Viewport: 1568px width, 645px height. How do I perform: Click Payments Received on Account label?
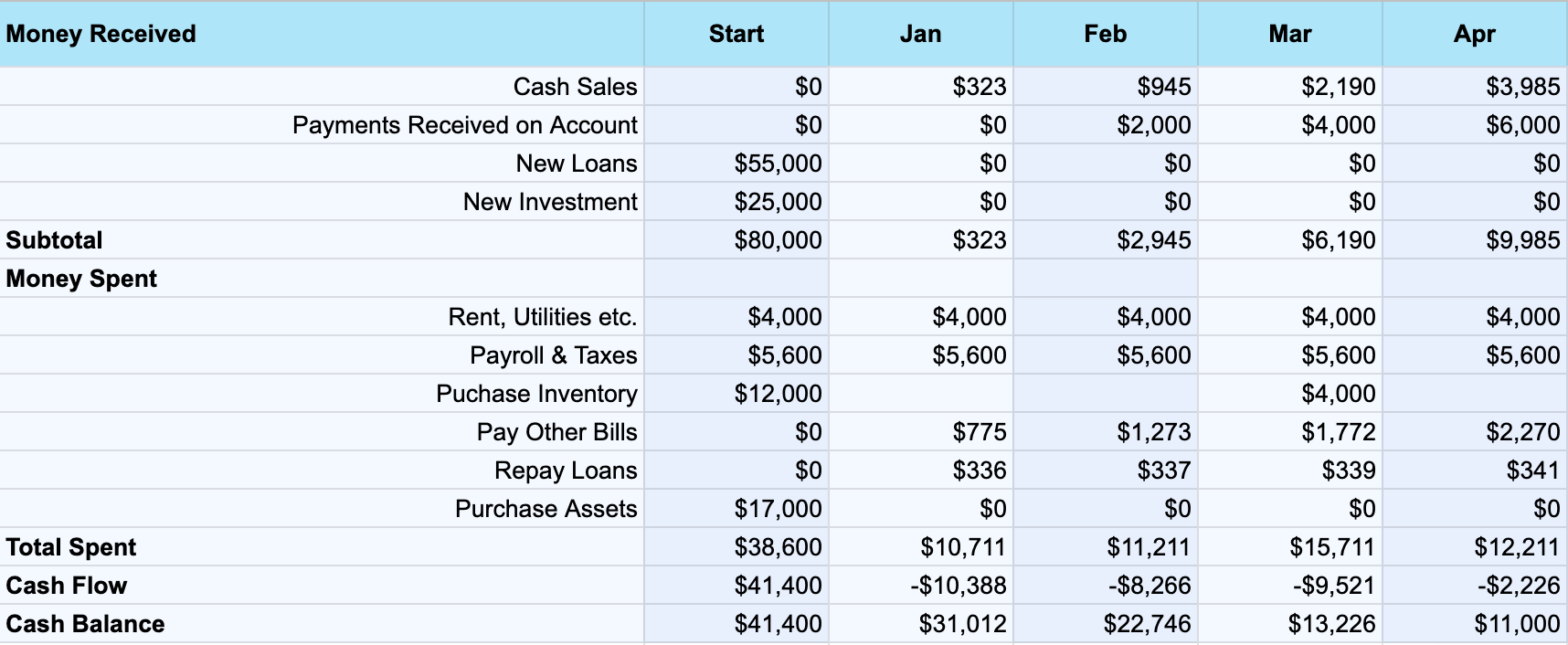coord(464,125)
